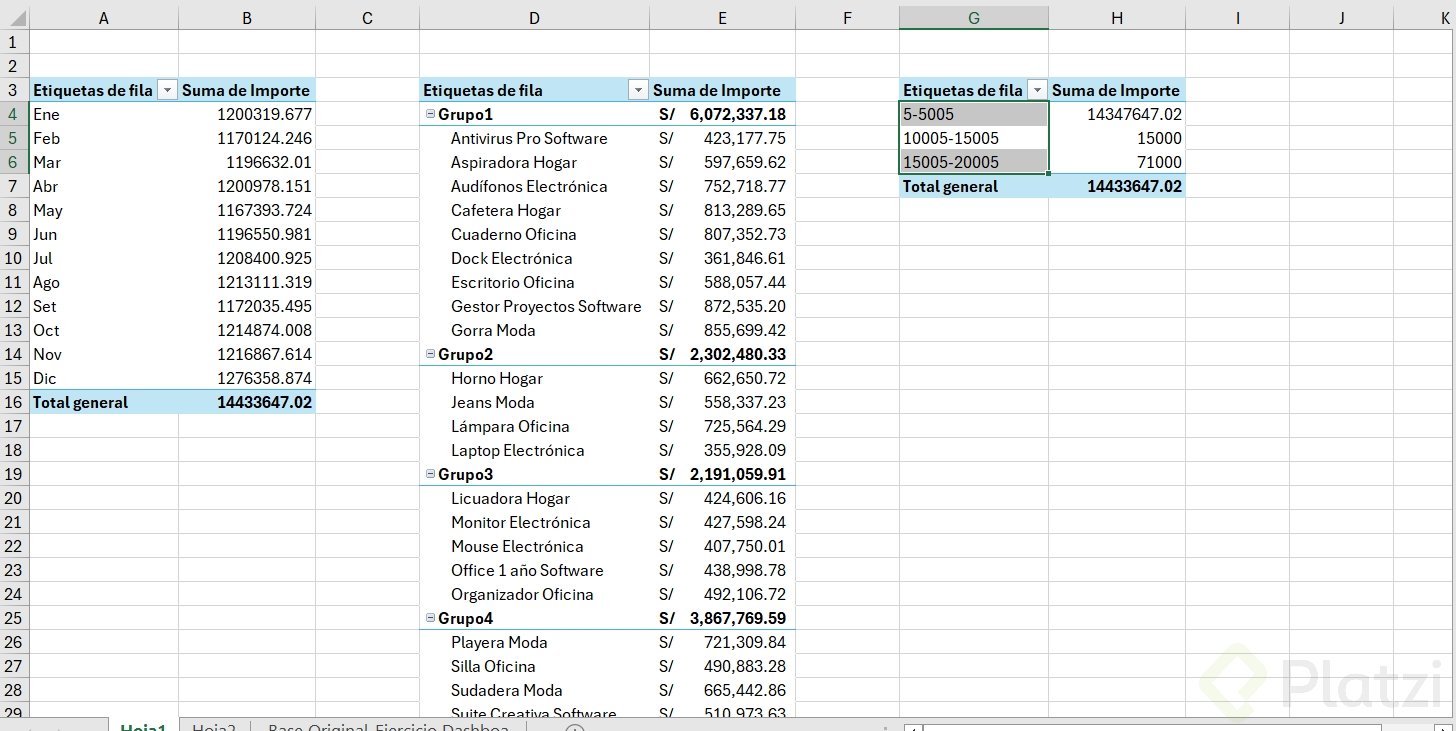
Task: Select the Feb month cell
Action: pos(104,138)
